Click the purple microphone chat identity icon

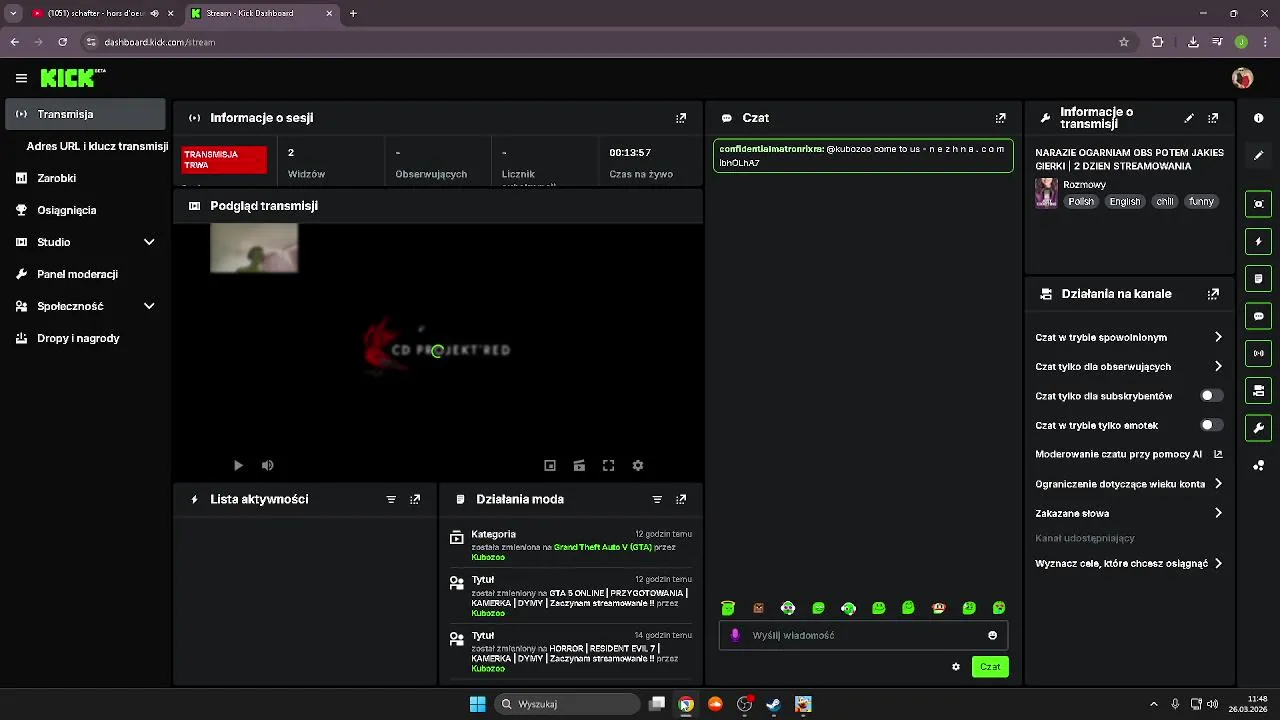click(x=736, y=635)
